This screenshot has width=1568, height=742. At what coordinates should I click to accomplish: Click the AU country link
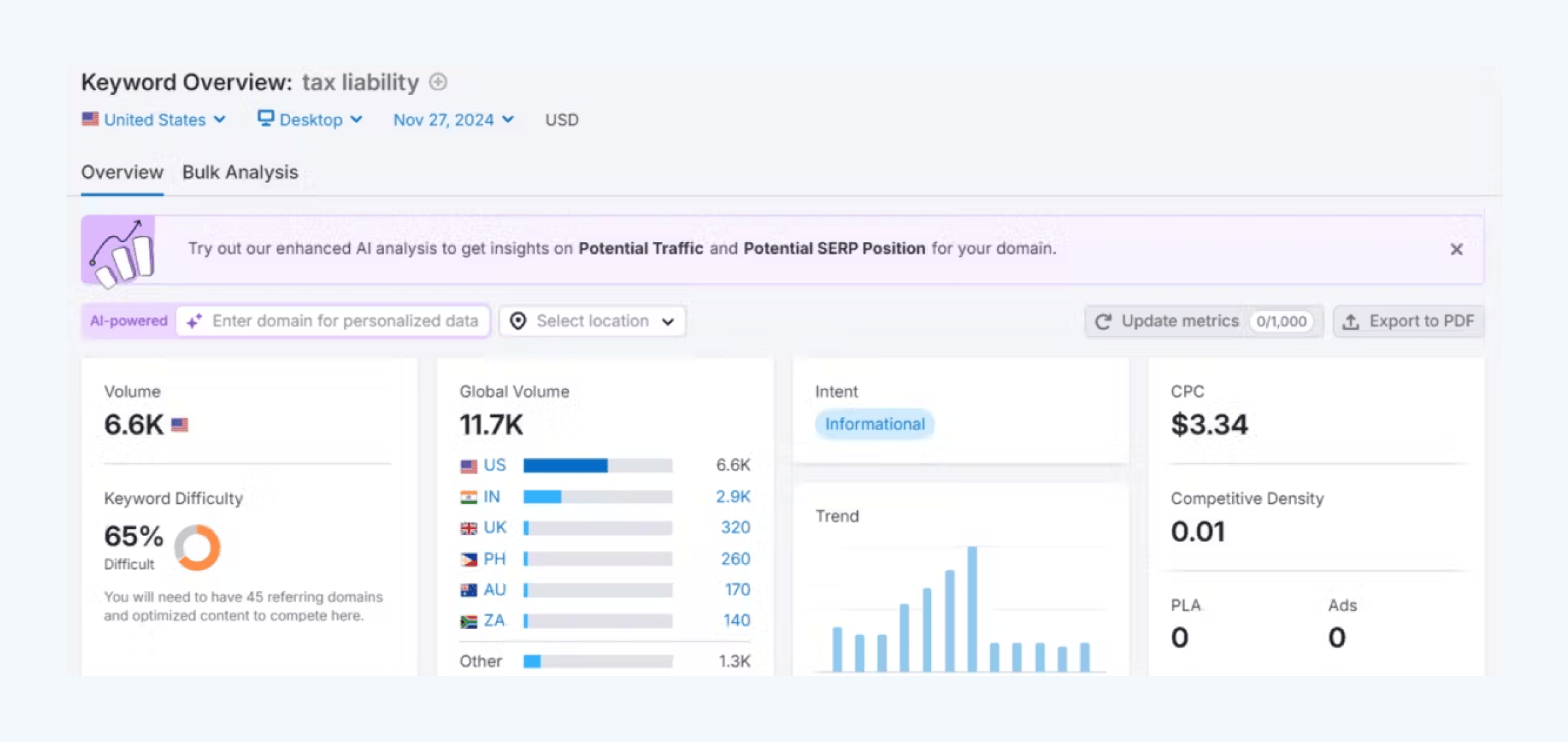(x=495, y=590)
